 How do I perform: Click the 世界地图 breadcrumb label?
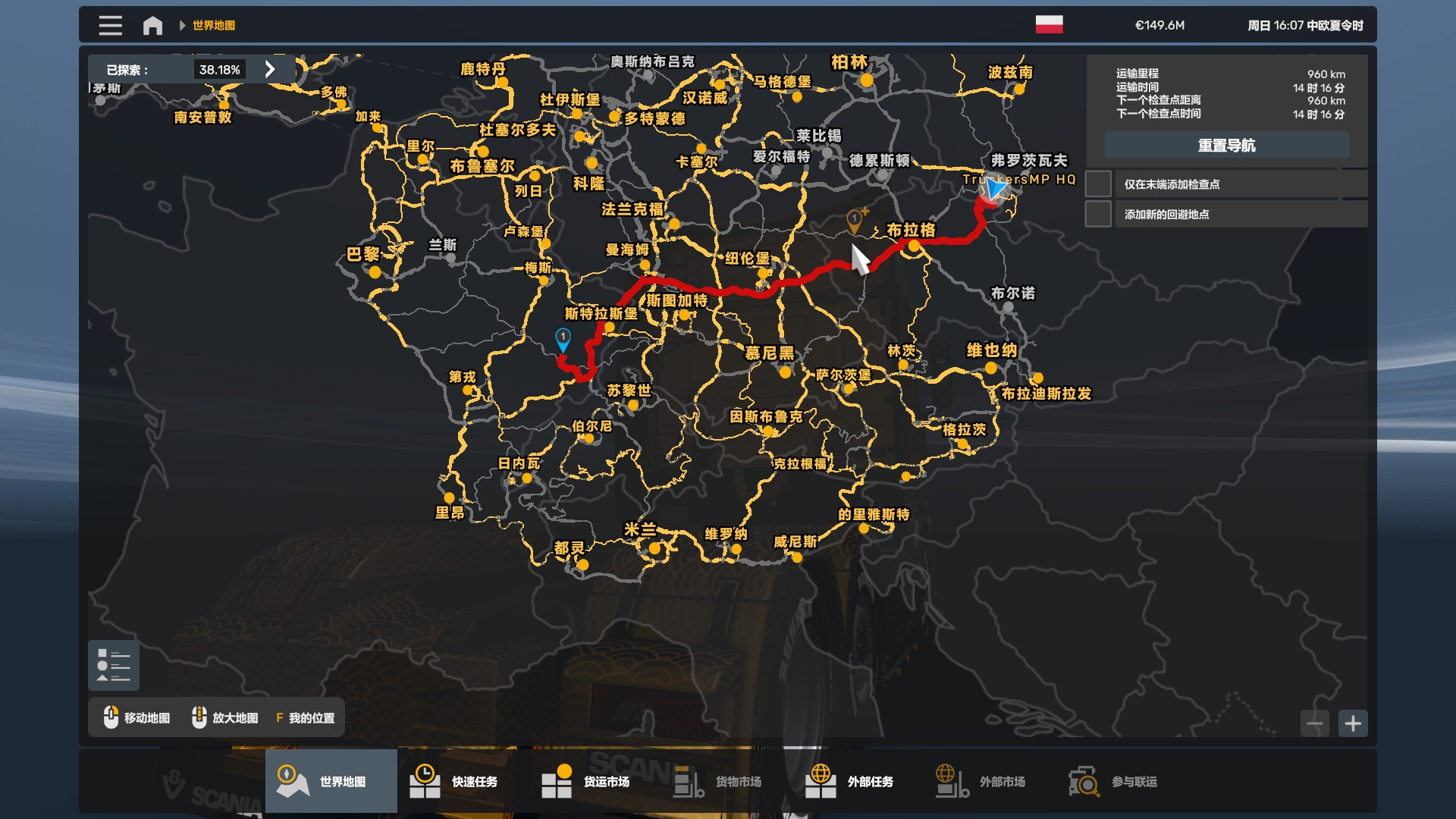coord(214,26)
